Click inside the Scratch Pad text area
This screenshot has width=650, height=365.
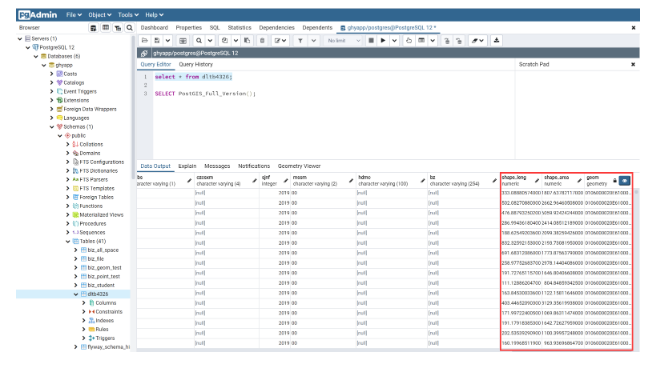[577, 114]
